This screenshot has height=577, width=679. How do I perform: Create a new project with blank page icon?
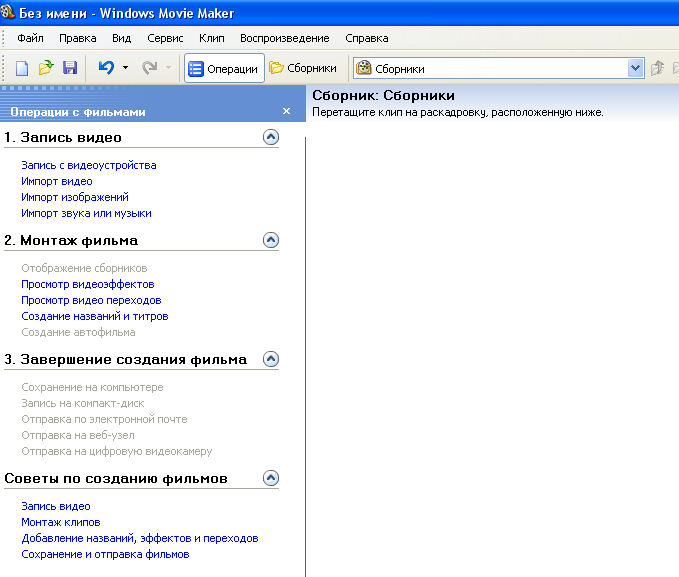point(22,68)
